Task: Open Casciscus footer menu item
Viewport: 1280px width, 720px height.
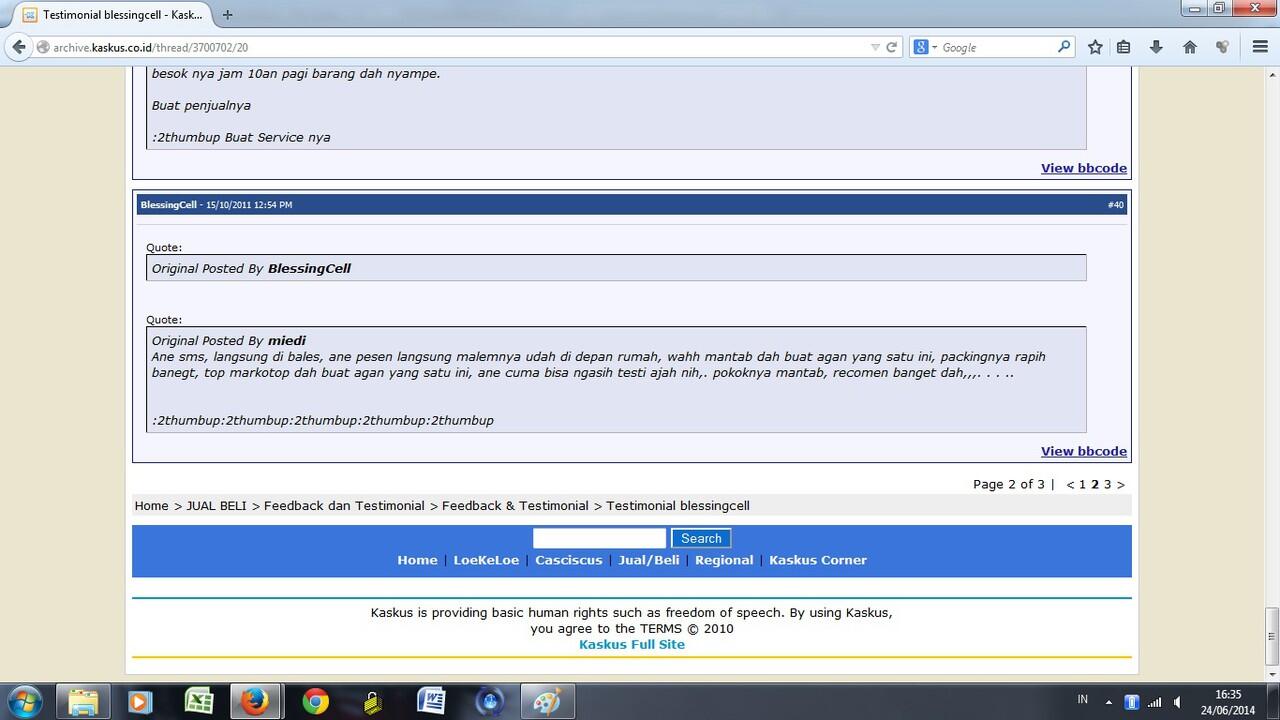Action: coord(569,560)
